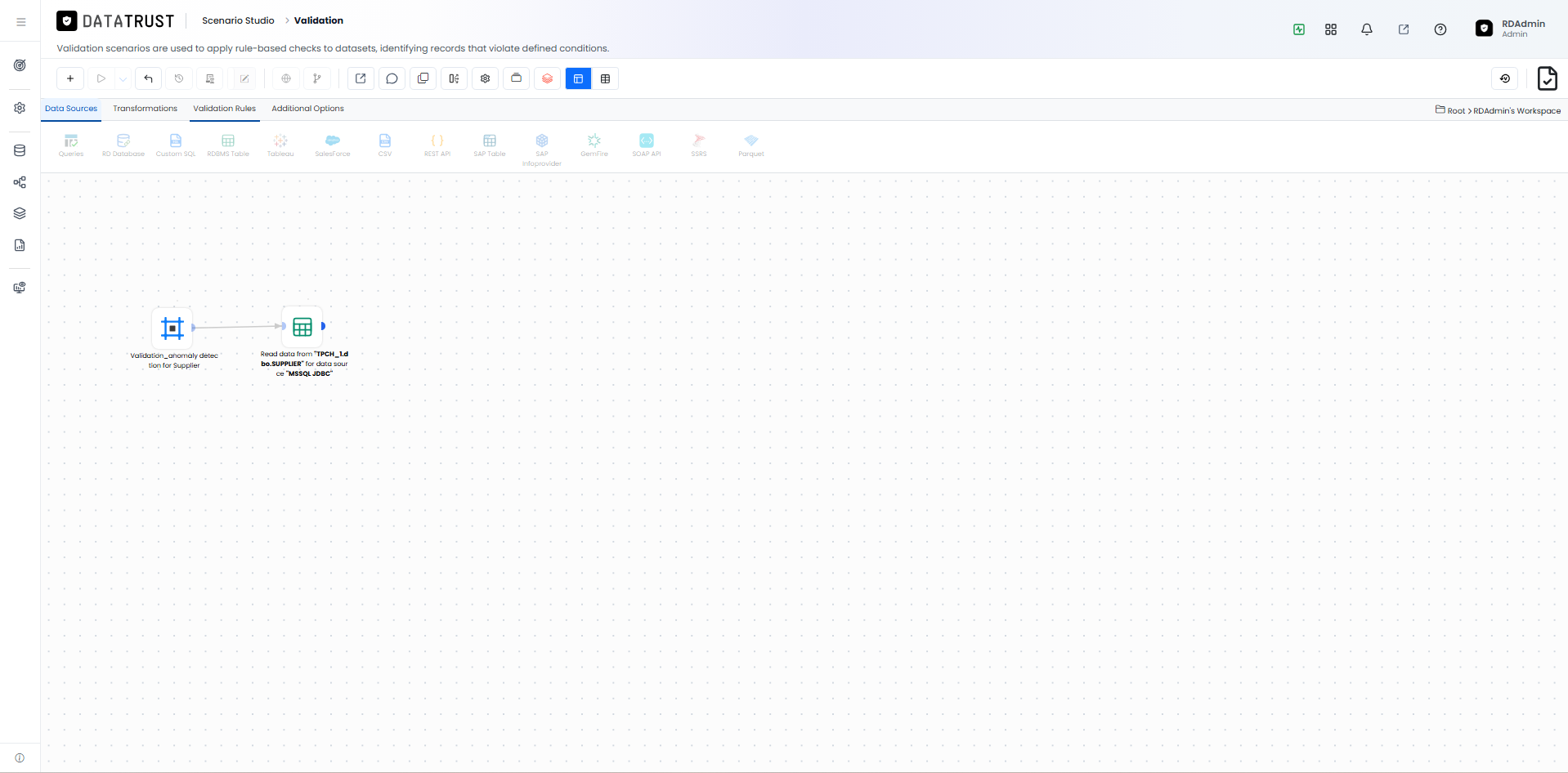
Task: Select the SalesForce data source
Action: (x=333, y=145)
